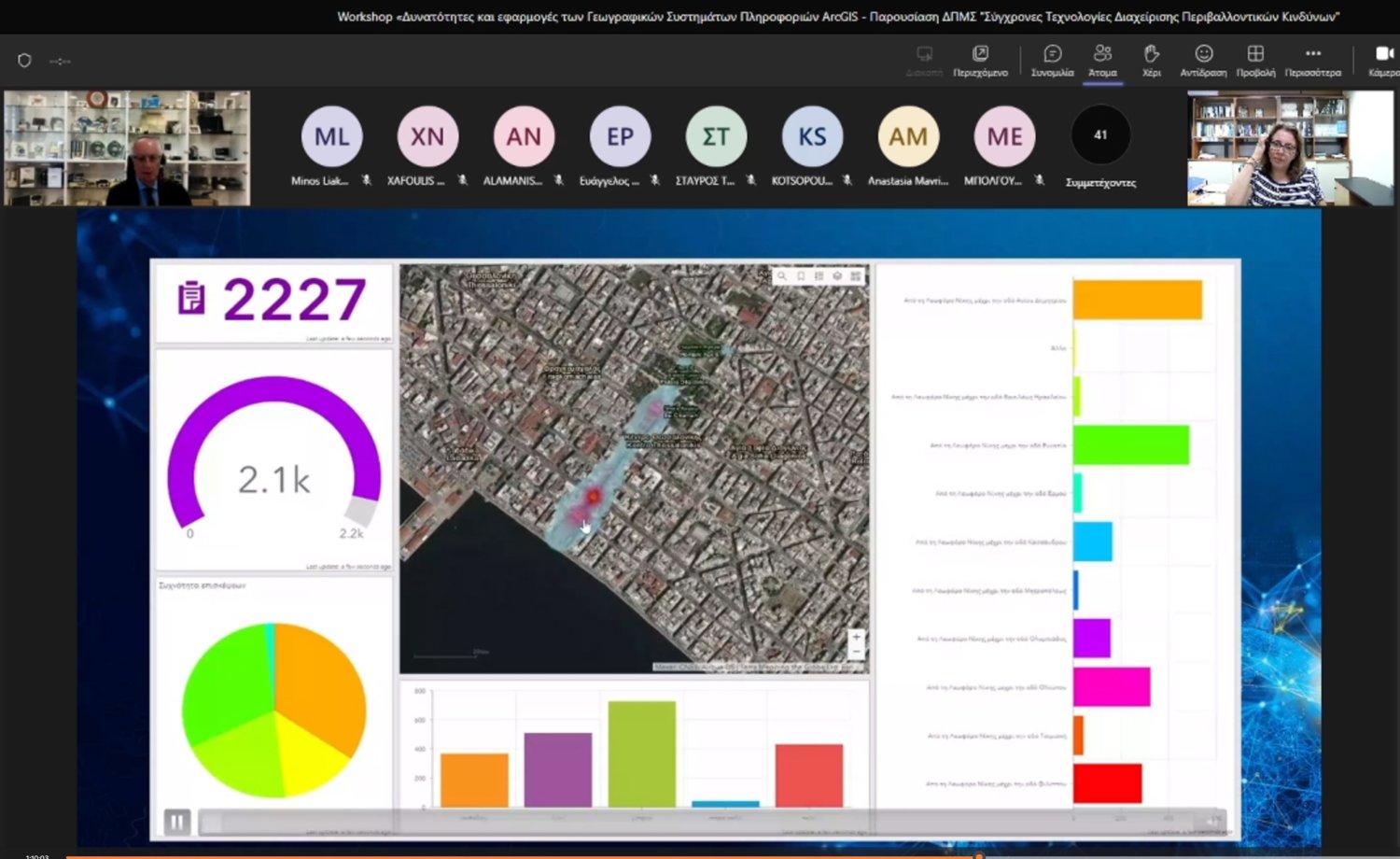Screen dimensions: 1400x859
Task: Pause the recording with the pause button
Action: pos(176,822)
